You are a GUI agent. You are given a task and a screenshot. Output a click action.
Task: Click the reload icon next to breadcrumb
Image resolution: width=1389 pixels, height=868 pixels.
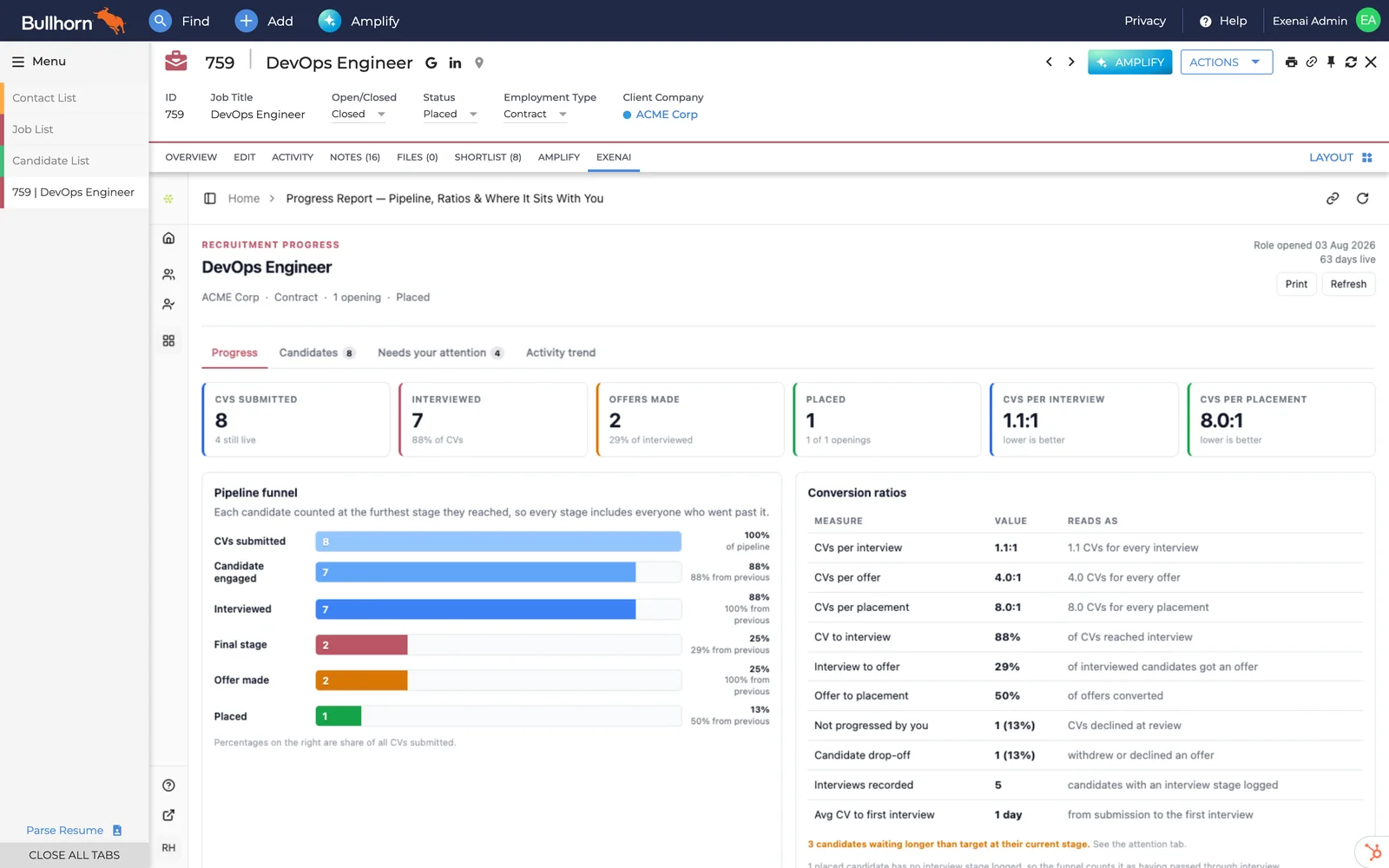click(1363, 199)
